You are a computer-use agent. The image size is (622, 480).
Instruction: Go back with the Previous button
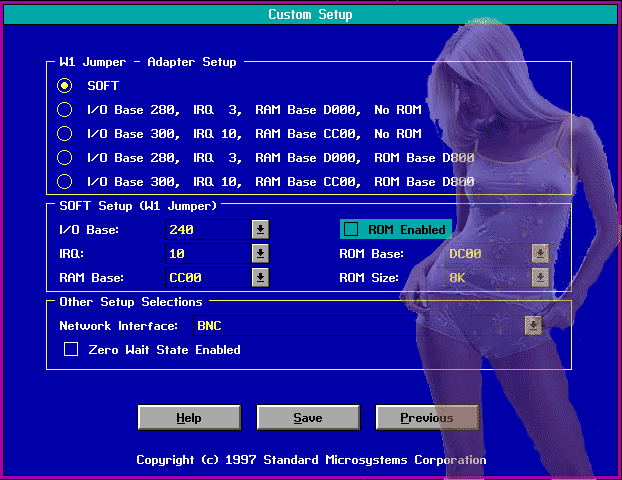click(x=427, y=418)
